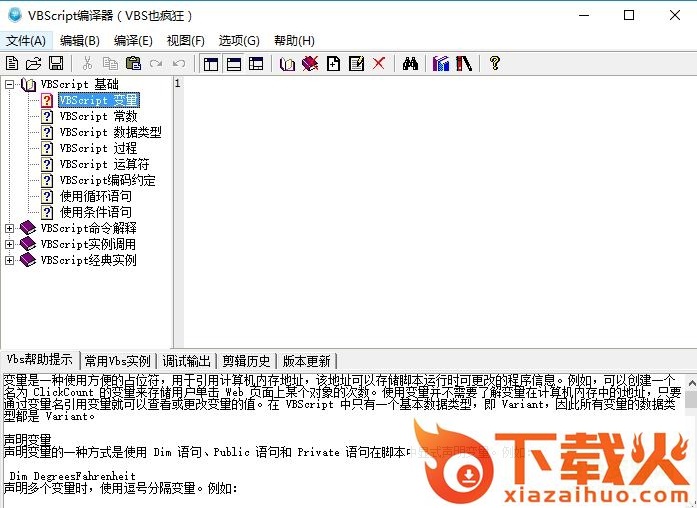Viewport: 697px width, 508px height.
Task: Select the VBScript 常数 topic
Action: [x=98, y=116]
